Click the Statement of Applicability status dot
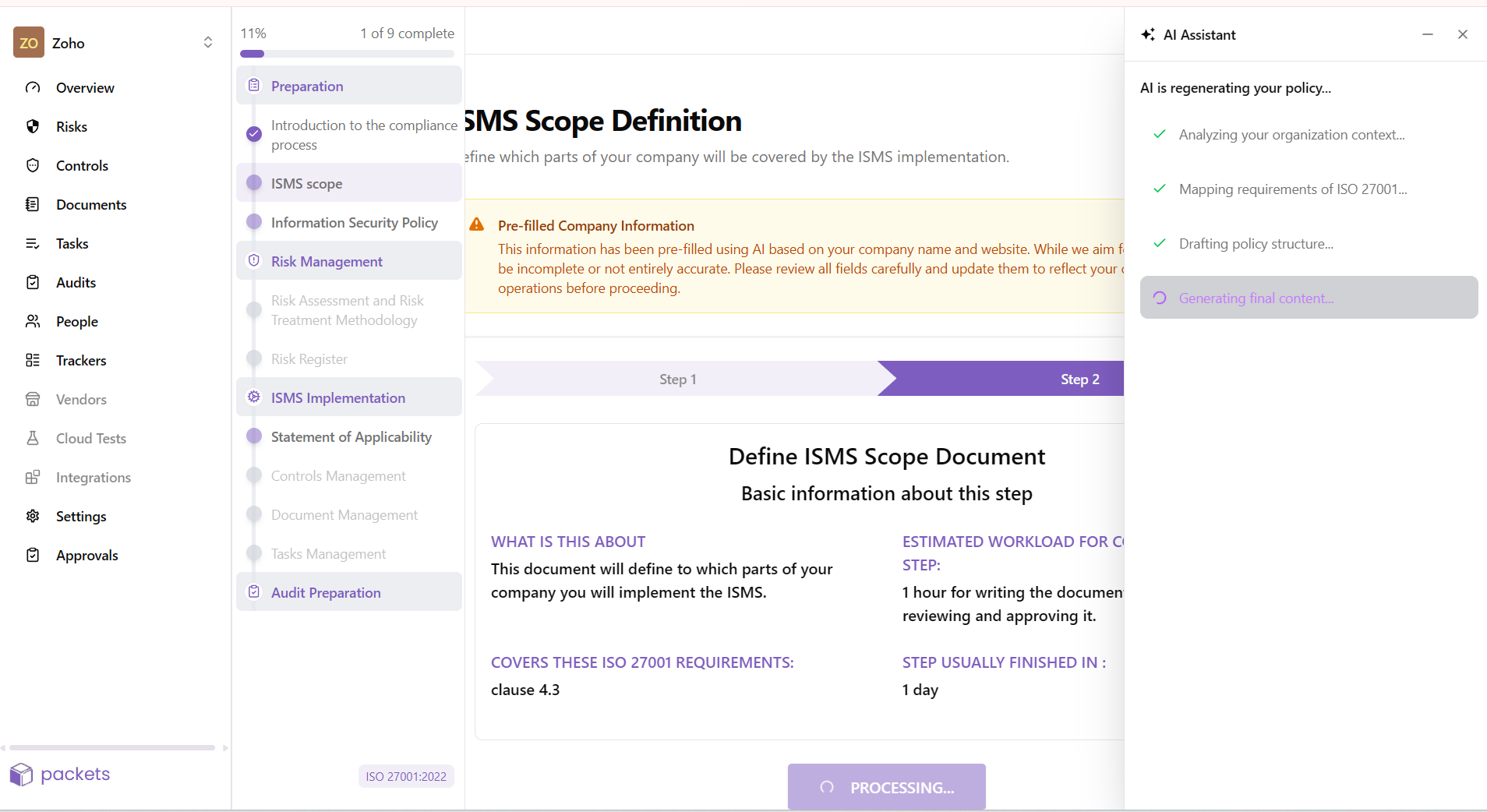1487x812 pixels. [253, 436]
